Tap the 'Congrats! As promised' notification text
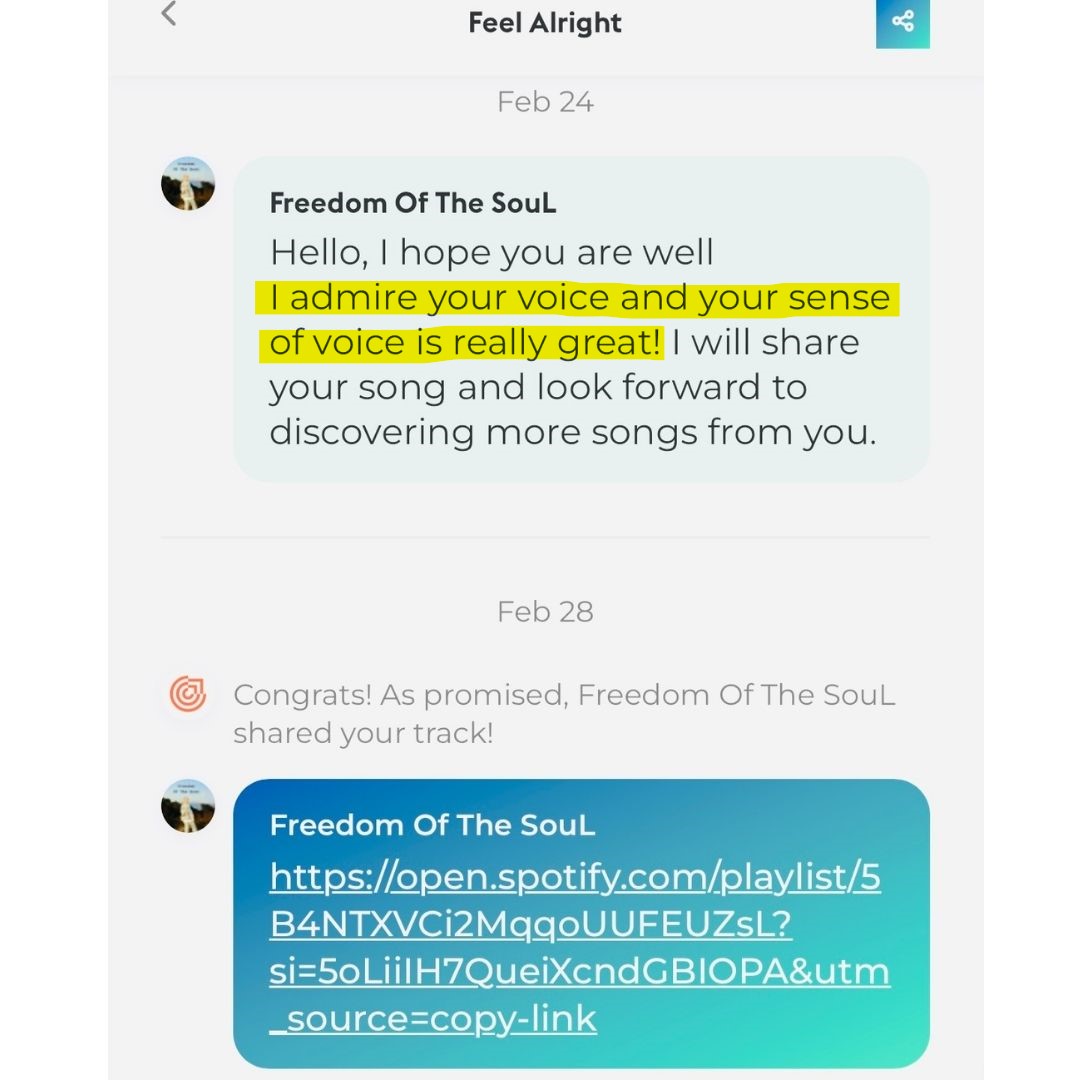This screenshot has height=1080, width=1080. pyautogui.click(x=564, y=714)
